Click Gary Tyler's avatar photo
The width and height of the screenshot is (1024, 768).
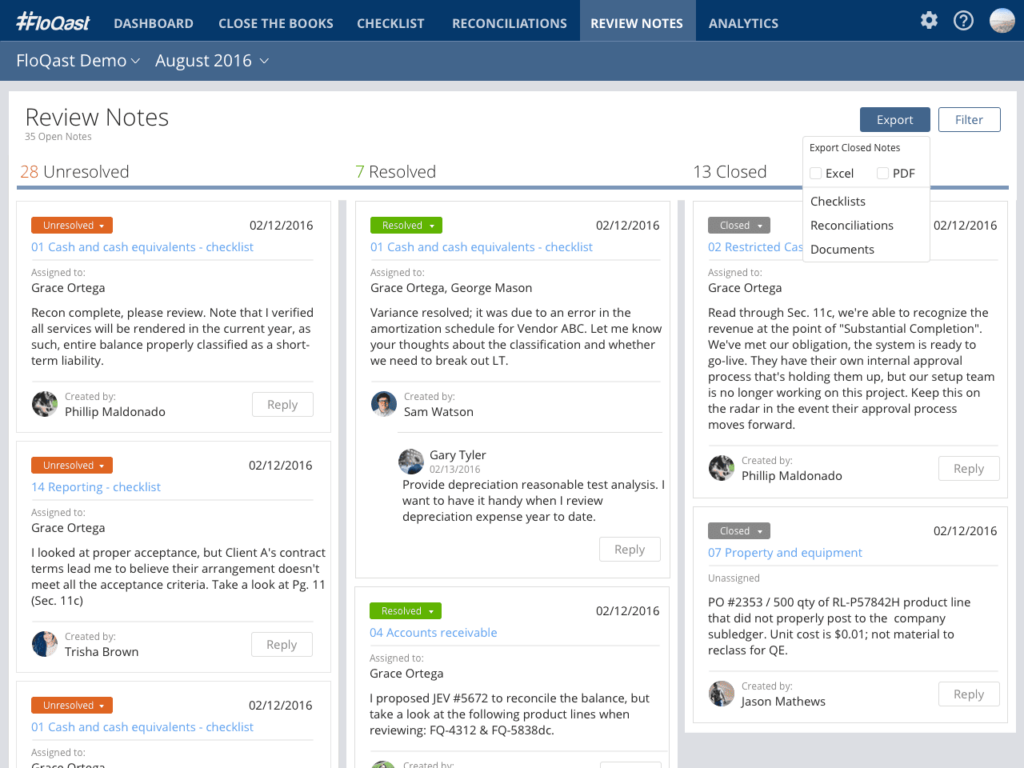coord(411,461)
